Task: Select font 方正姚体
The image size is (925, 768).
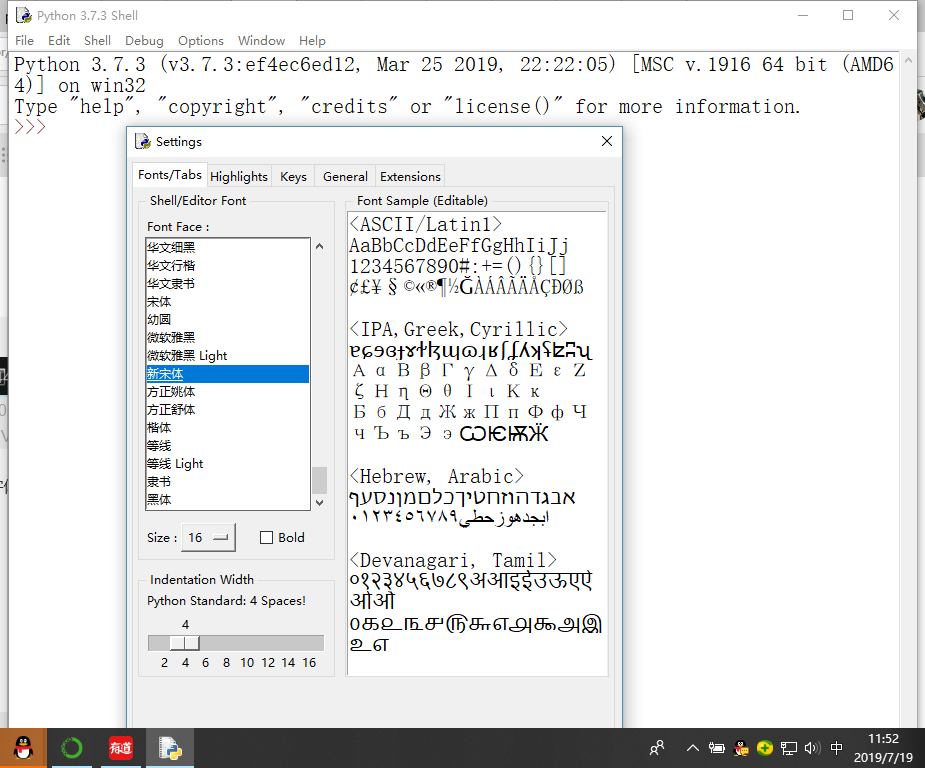Action: coord(228,392)
